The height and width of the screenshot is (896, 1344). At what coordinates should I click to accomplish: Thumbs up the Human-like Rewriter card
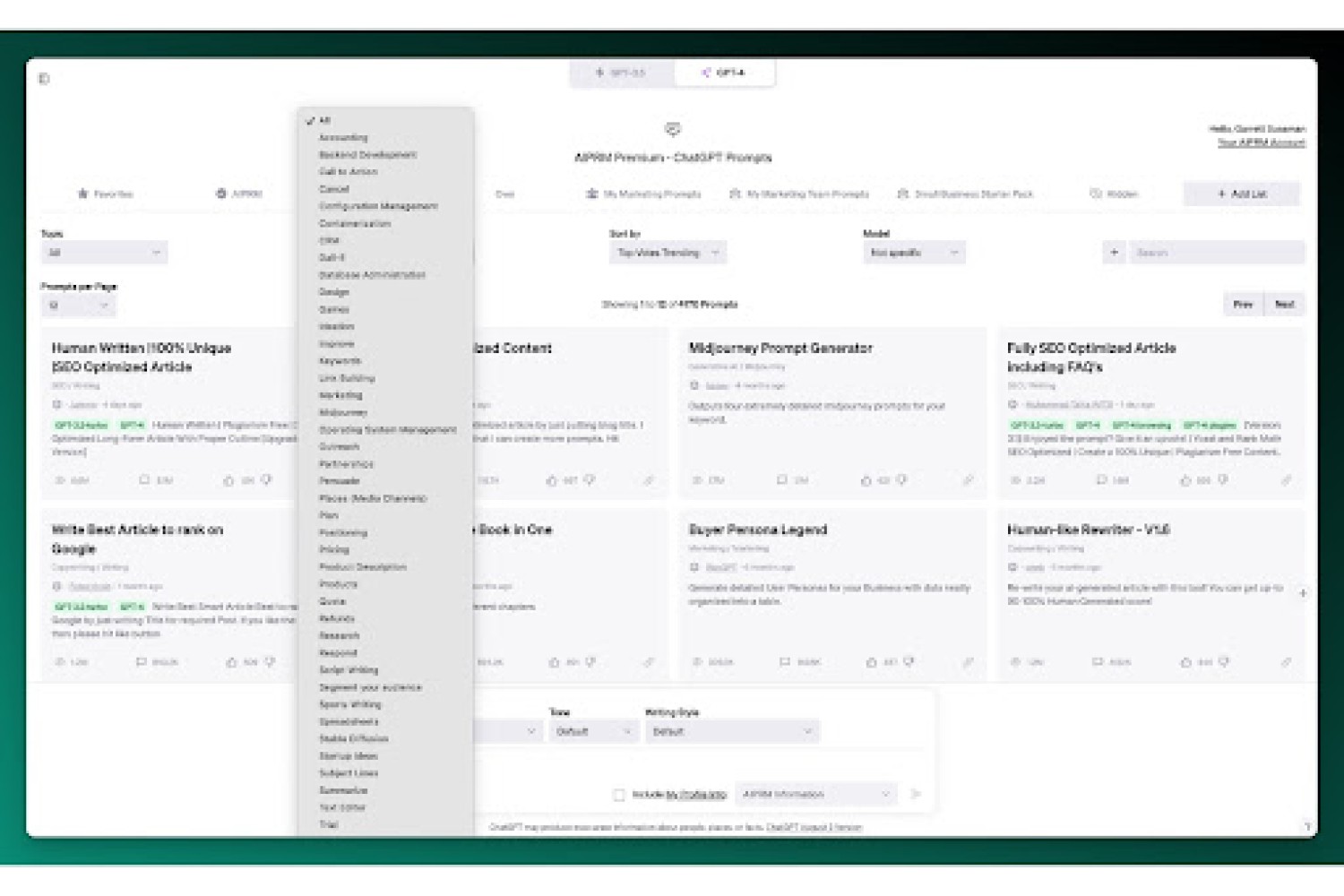pos(1185,662)
